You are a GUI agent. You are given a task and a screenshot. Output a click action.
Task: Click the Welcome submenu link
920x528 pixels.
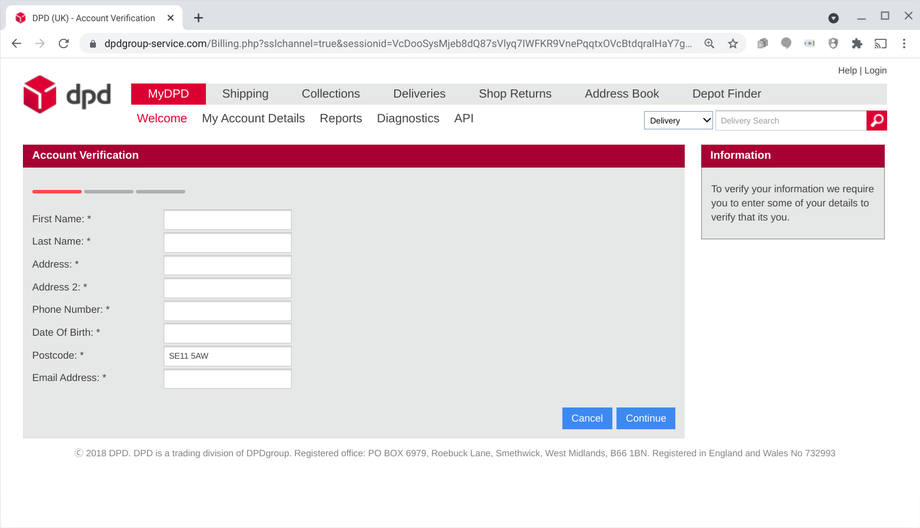[162, 119]
